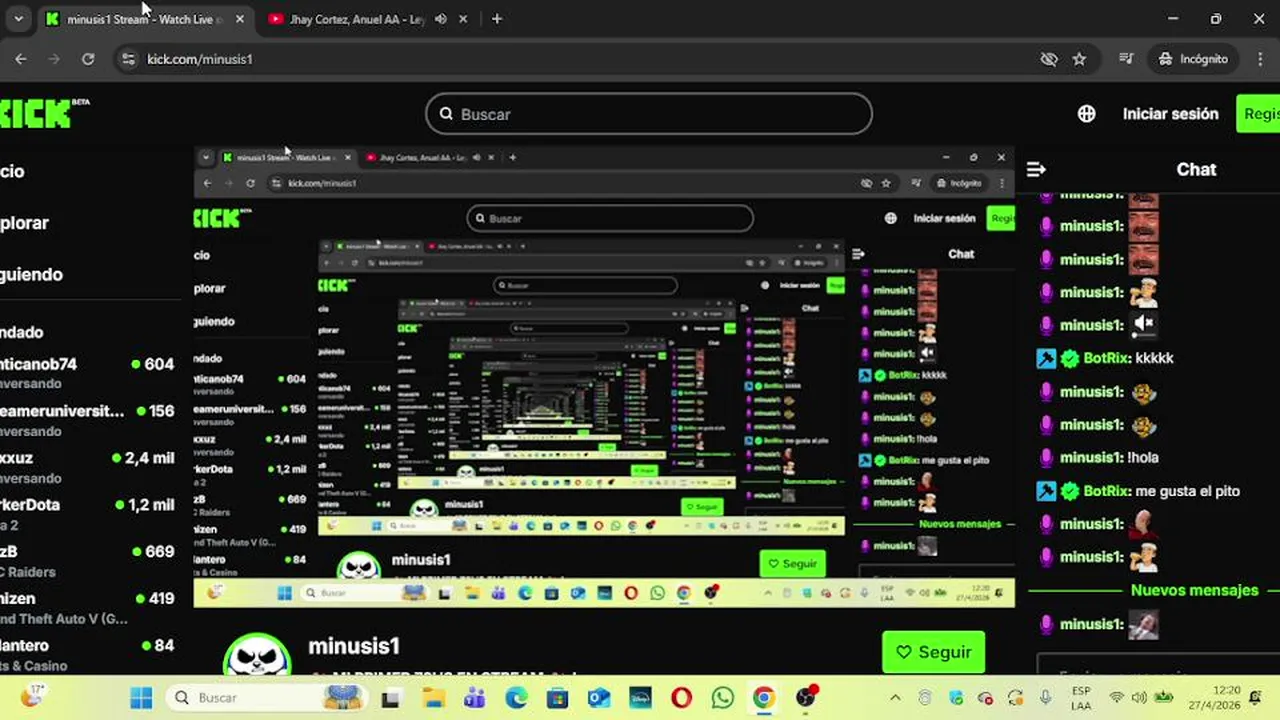The height and width of the screenshot is (720, 1280).
Task: Open Microsoft Teams from taskbar
Action: [x=474, y=698]
